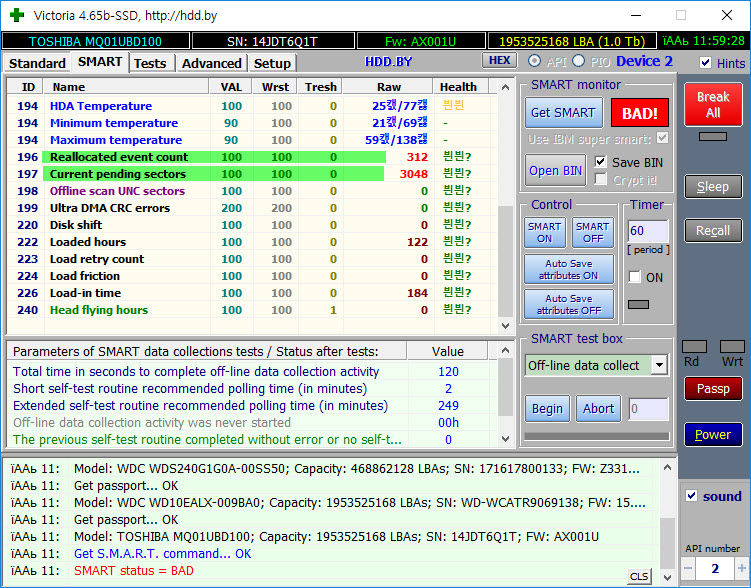Click the Open BIN button
The height and width of the screenshot is (588, 751).
pyautogui.click(x=555, y=170)
